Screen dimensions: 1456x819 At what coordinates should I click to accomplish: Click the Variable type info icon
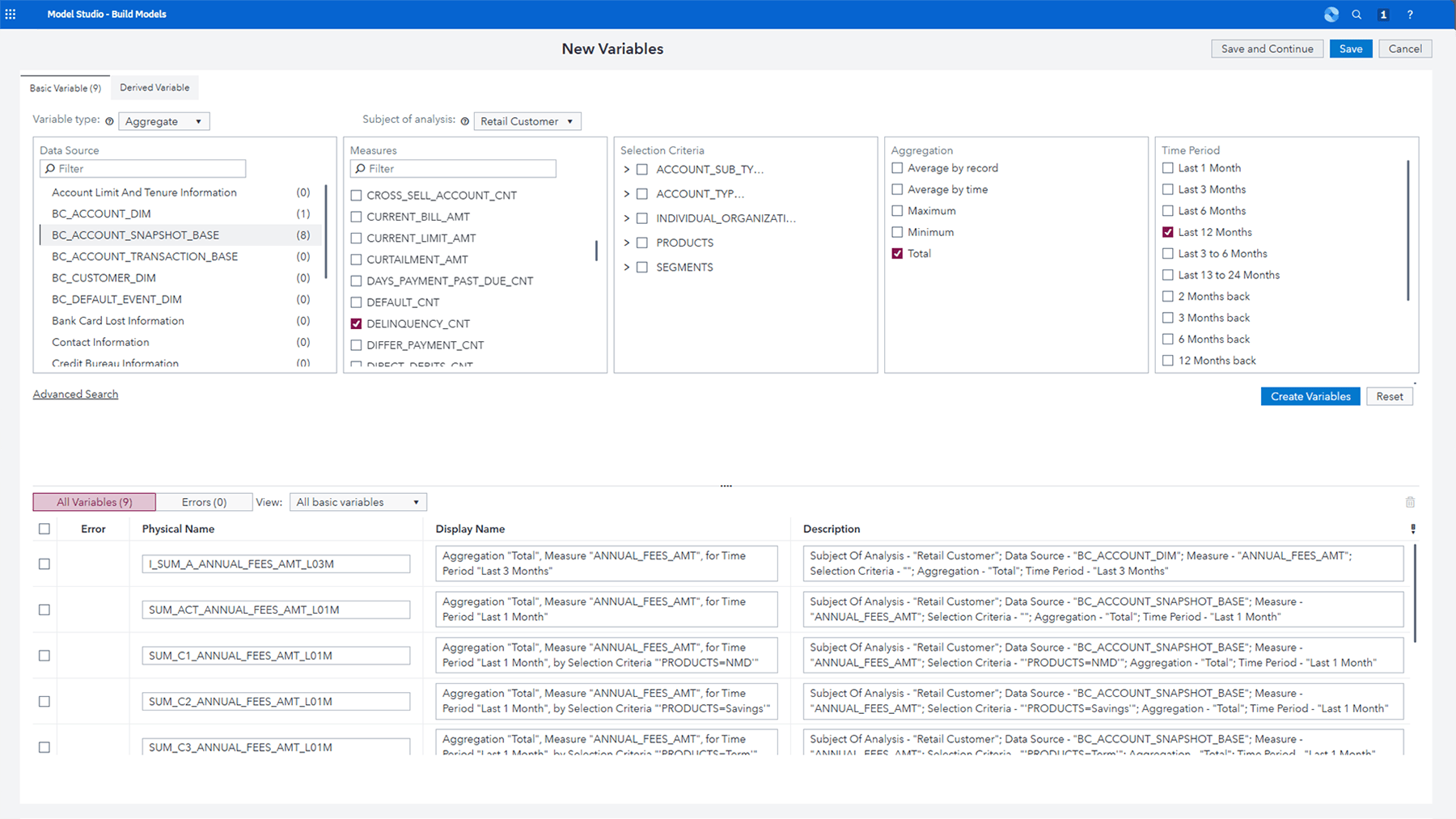110,120
